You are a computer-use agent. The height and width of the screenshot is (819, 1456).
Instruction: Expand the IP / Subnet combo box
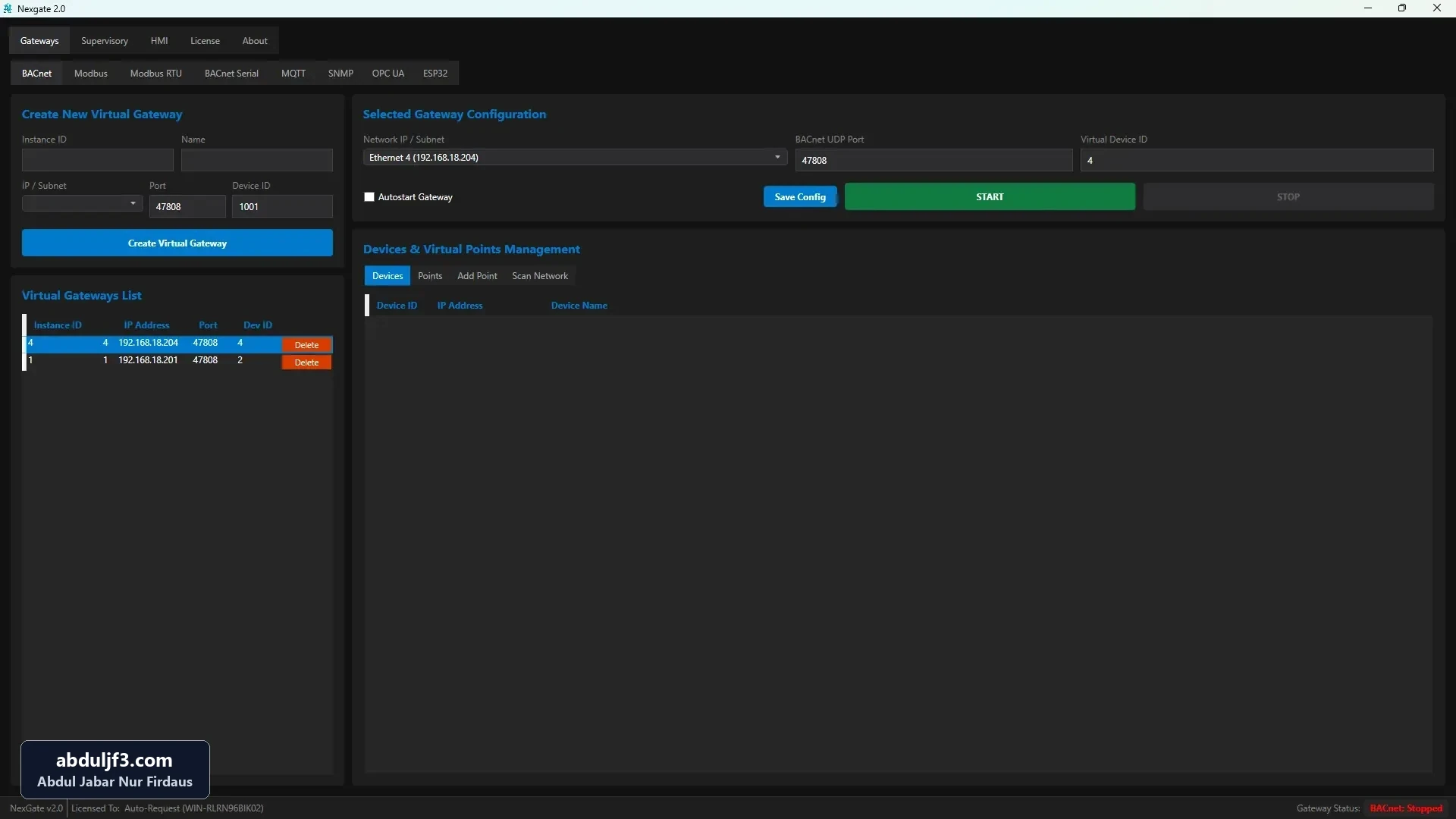(x=82, y=204)
